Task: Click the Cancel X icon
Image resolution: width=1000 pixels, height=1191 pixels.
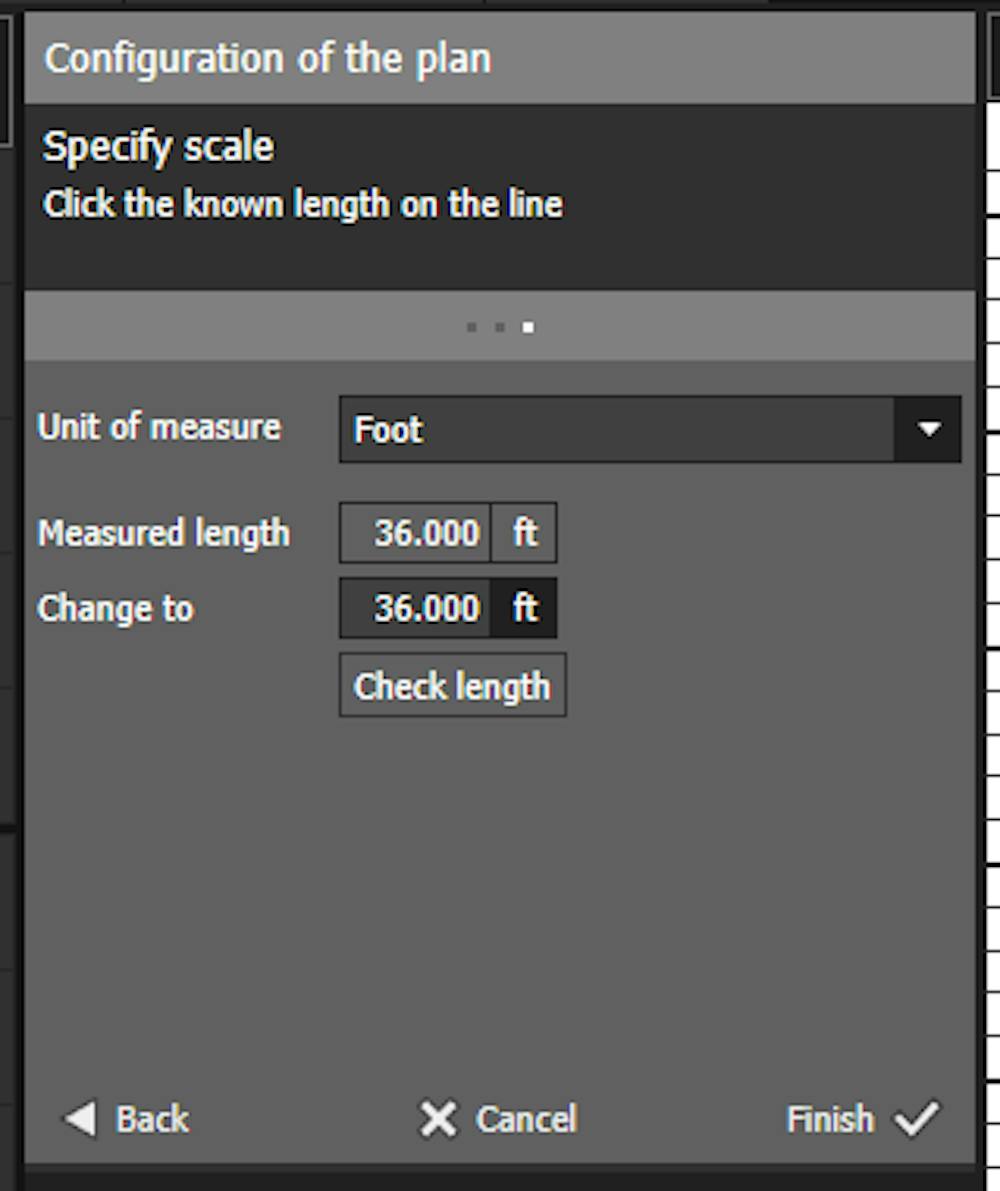Action: pyautogui.click(x=437, y=1120)
